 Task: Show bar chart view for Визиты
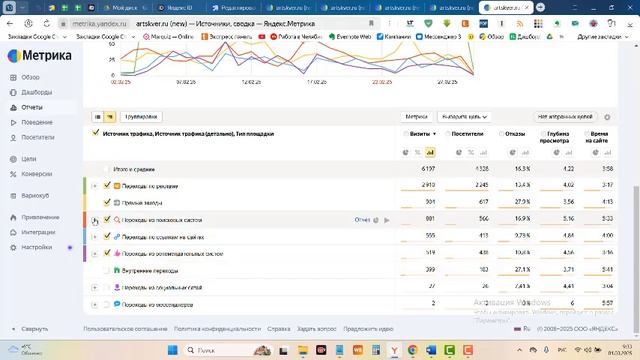pos(430,152)
